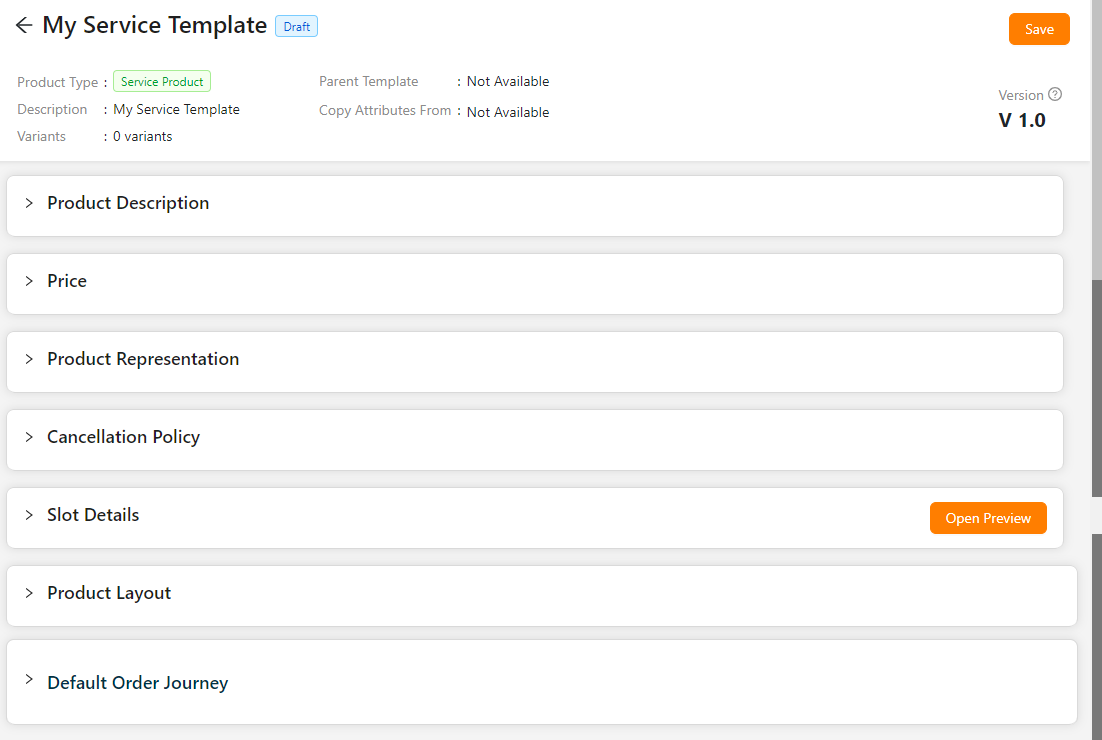
Task: Click the back arrow beside the template title
Action: (x=24, y=26)
